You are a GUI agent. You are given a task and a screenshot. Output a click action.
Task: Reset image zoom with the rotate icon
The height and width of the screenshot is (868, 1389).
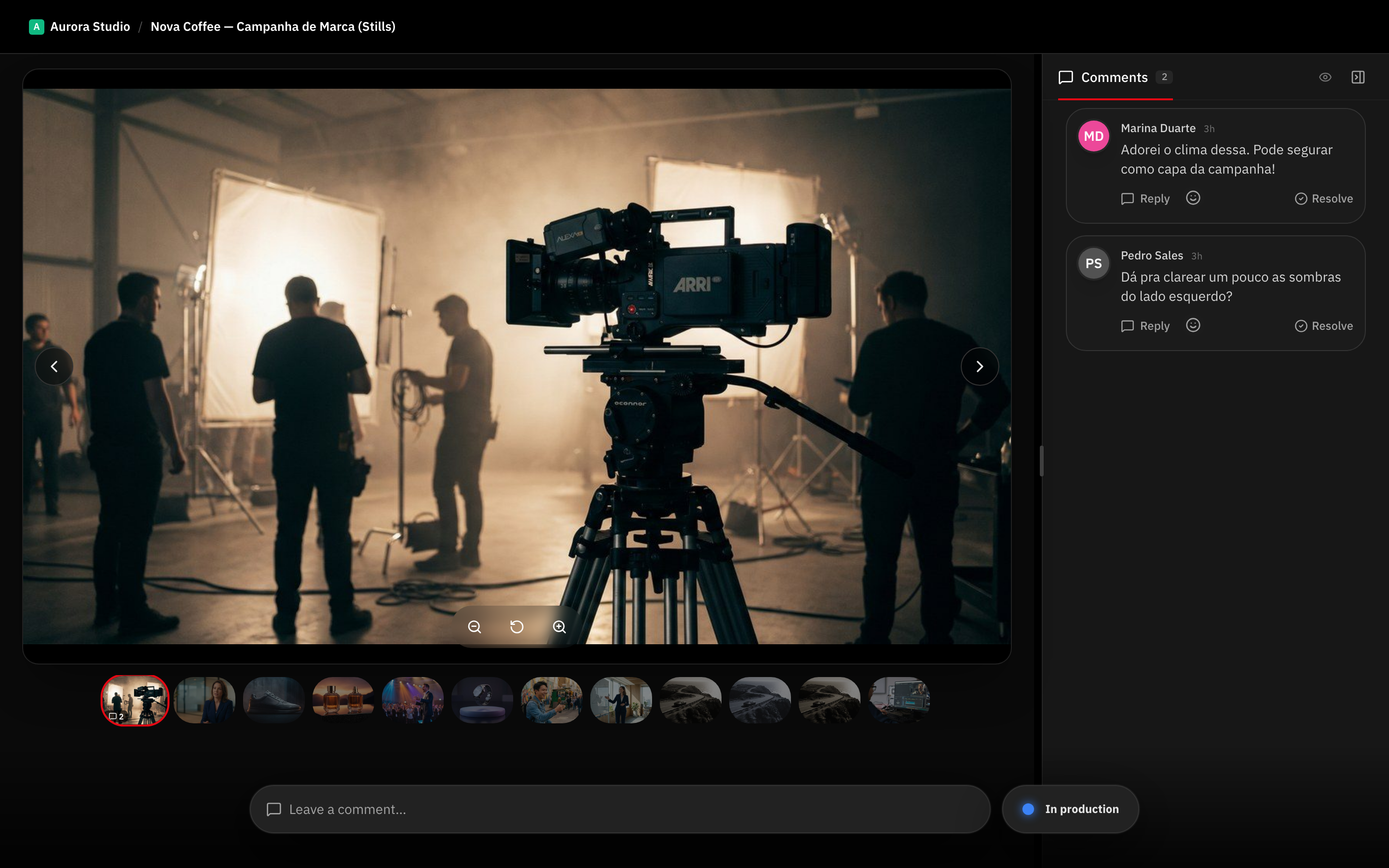tap(517, 627)
